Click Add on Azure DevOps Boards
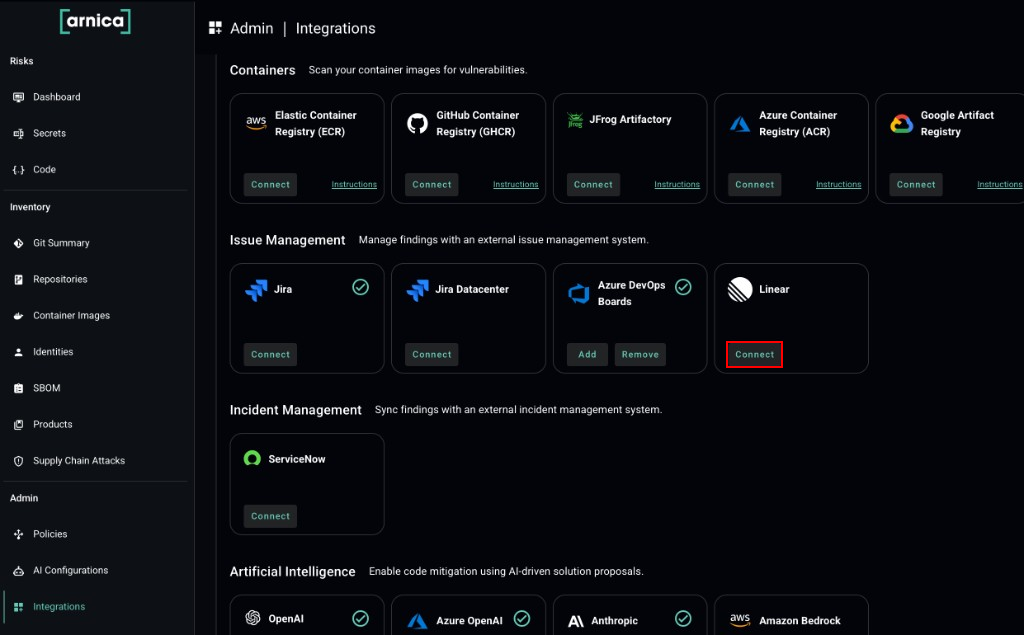The width and height of the screenshot is (1024, 635). 587,354
